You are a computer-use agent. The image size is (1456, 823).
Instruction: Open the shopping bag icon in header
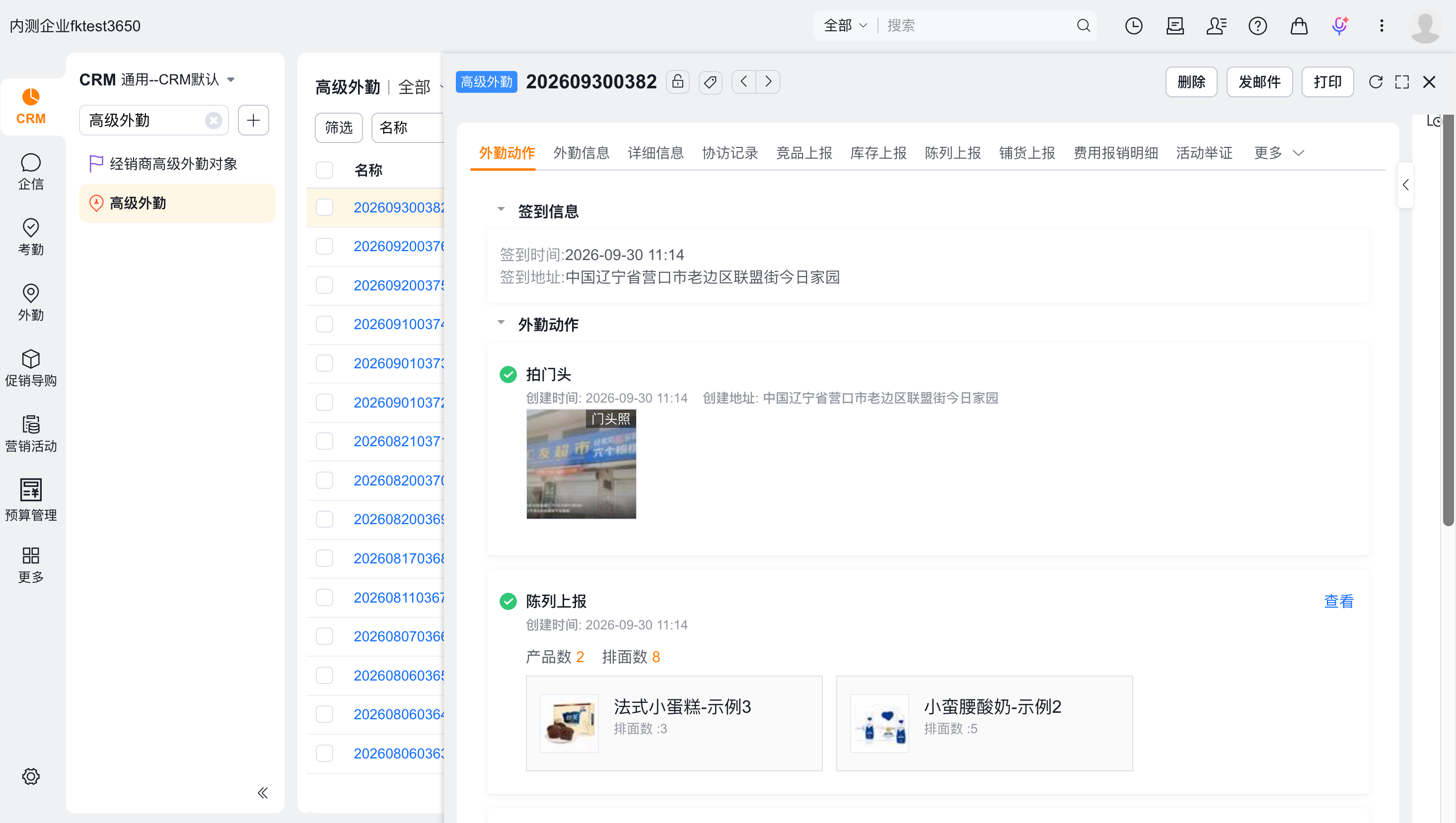click(1299, 25)
